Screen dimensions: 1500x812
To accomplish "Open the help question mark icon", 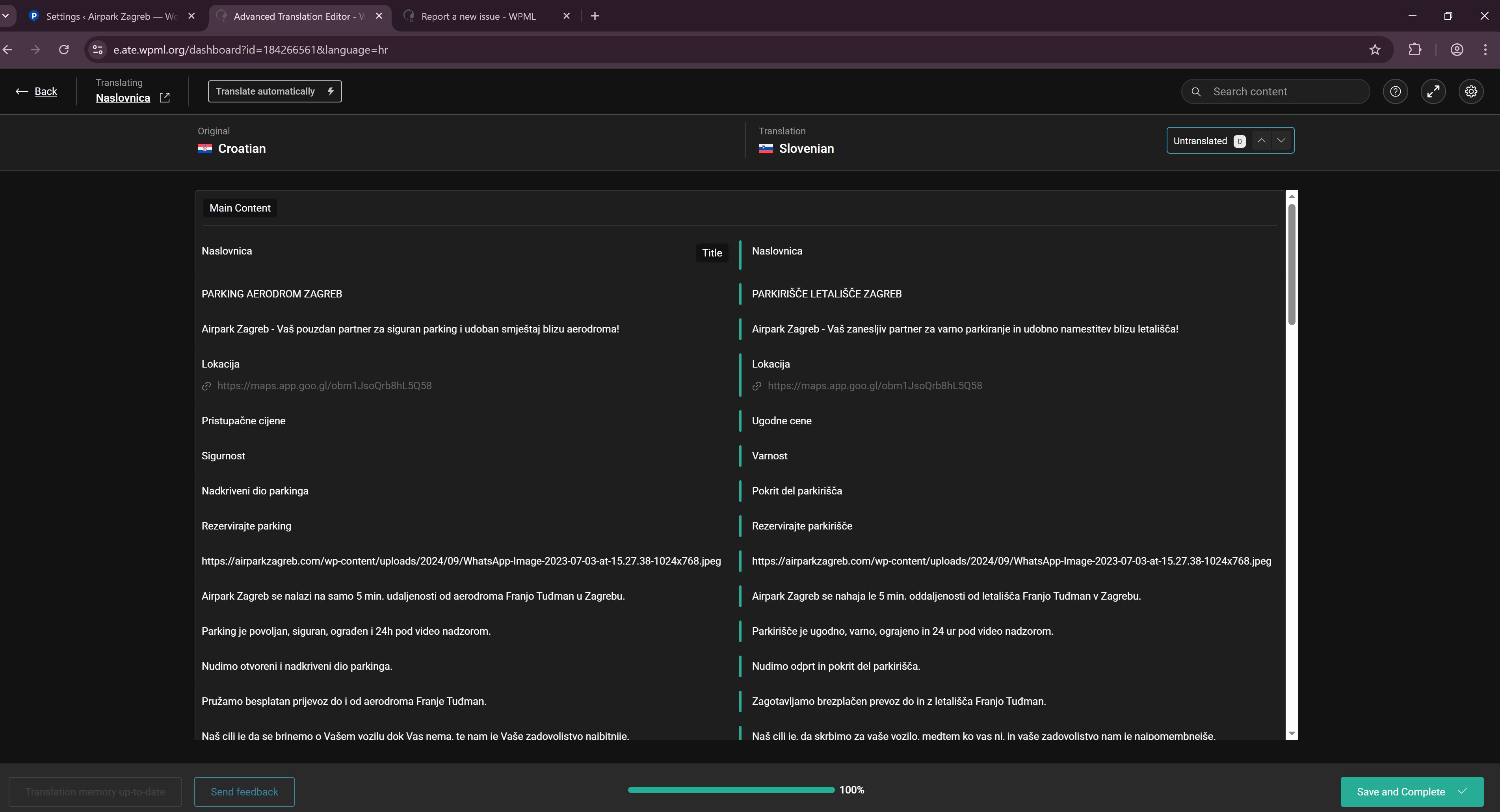I will point(1395,91).
